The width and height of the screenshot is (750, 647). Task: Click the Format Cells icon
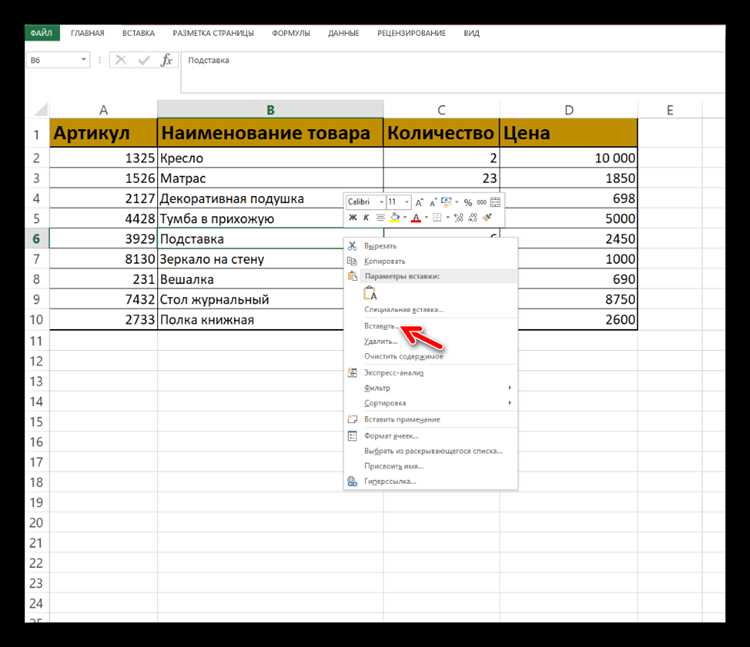click(x=352, y=436)
